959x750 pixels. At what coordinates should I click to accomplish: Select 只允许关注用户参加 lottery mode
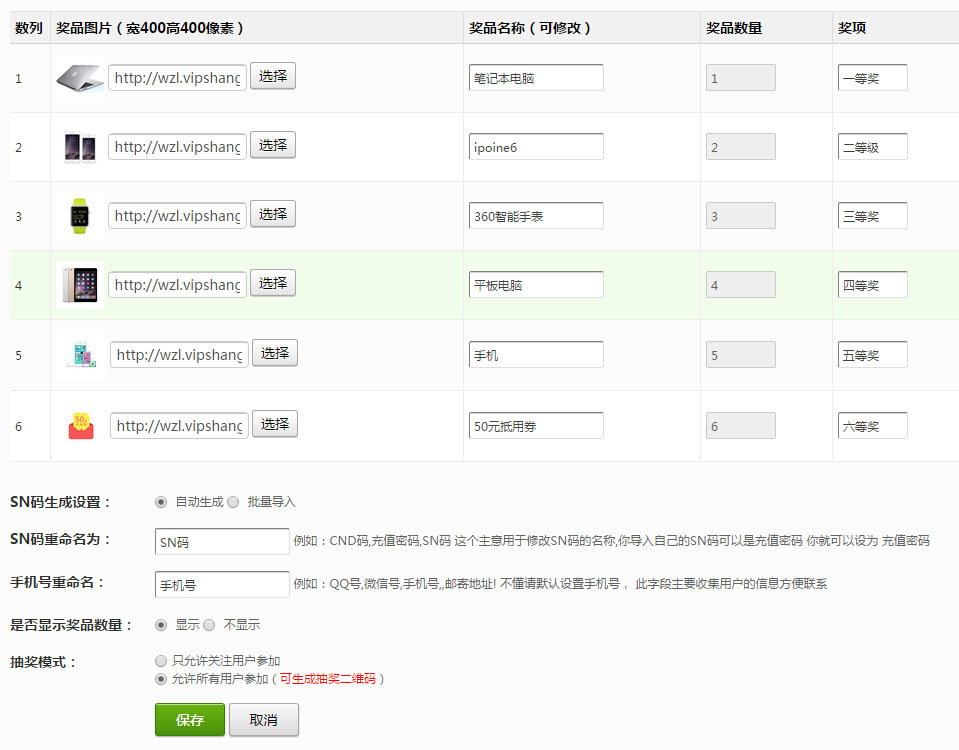(x=161, y=661)
